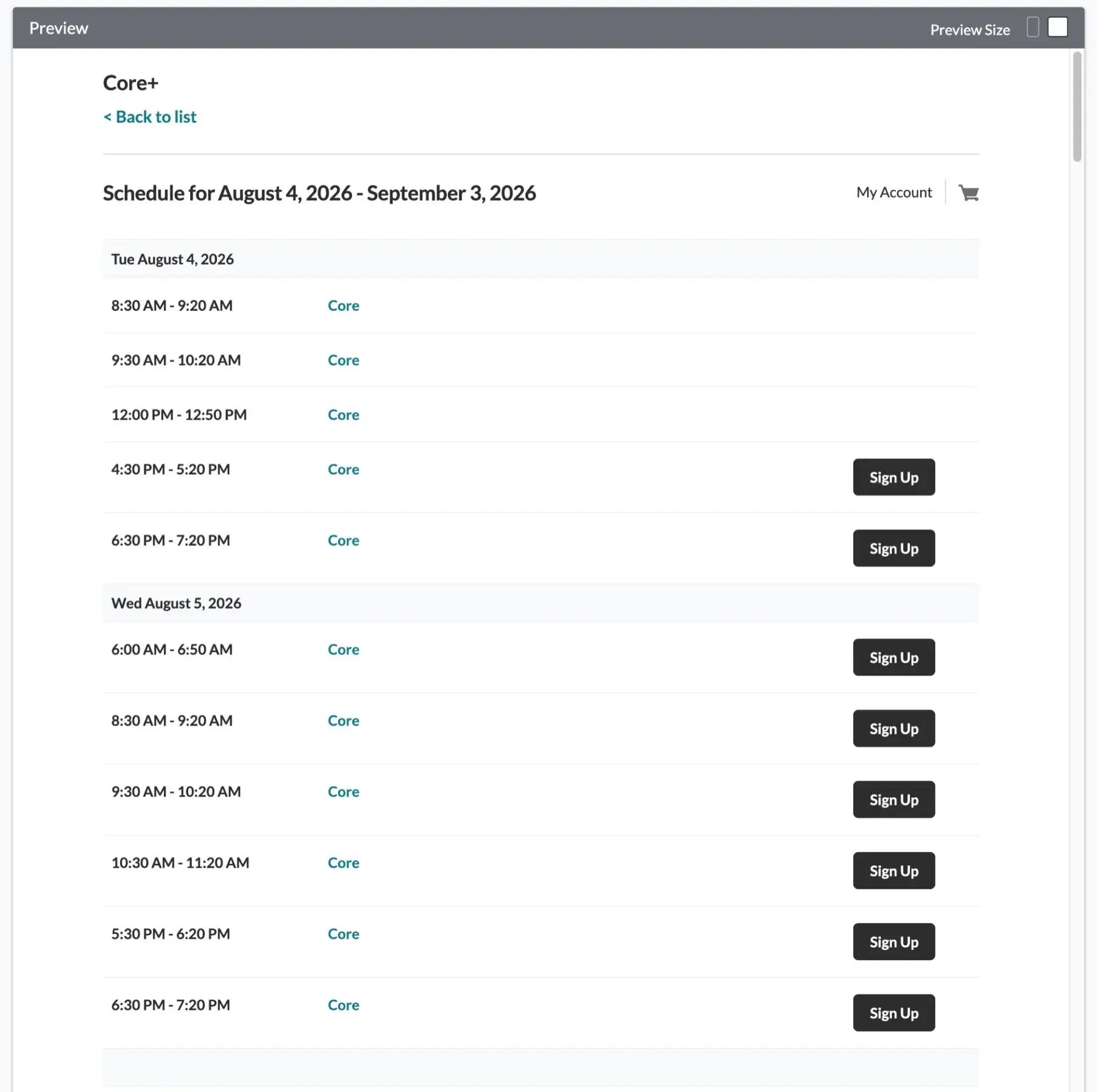Screen dimensions: 1097x1092
Task: Sign Up for Wed 6:30 PM Core class
Action: point(893,1013)
